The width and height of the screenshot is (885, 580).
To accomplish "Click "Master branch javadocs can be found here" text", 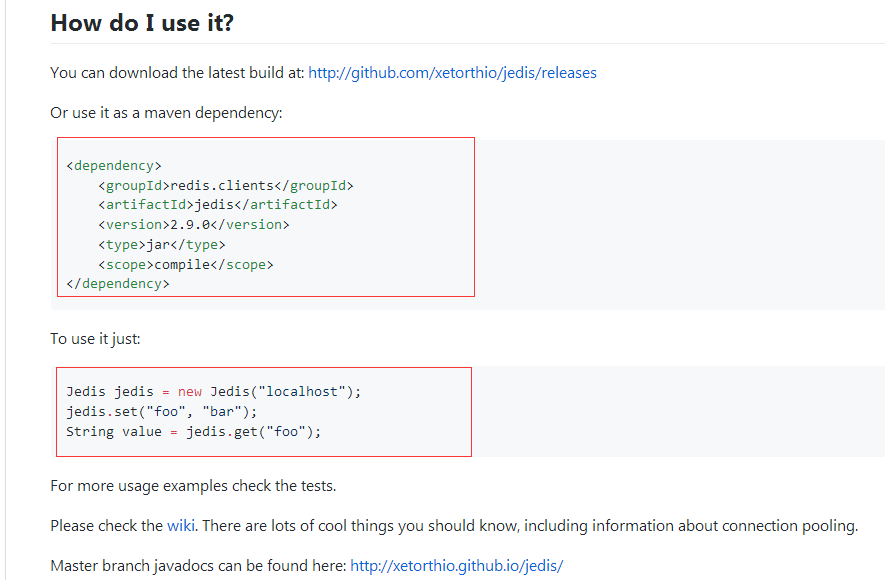I will click(198, 566).
